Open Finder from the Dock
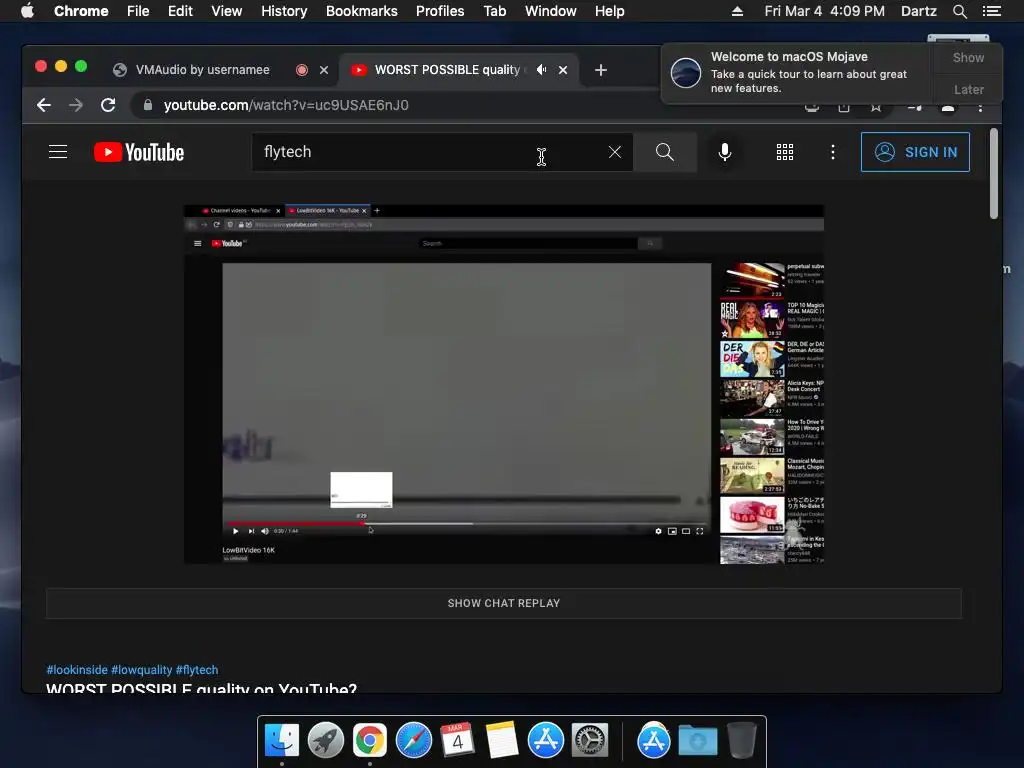Viewport: 1024px width, 768px height. click(282, 741)
